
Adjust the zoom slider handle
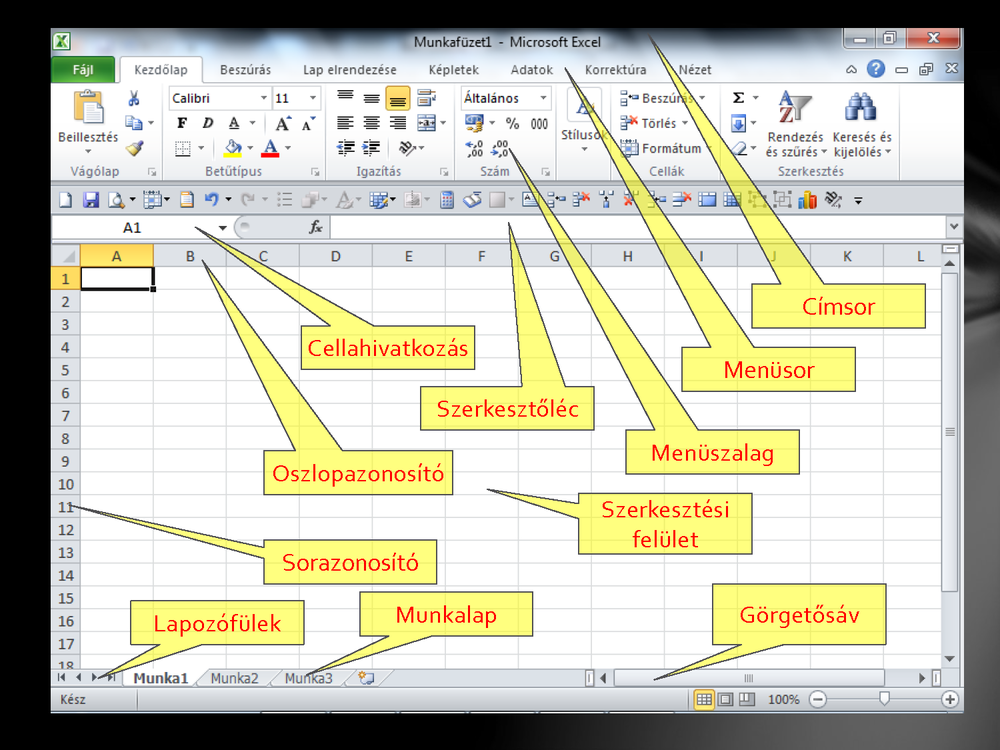(x=884, y=699)
